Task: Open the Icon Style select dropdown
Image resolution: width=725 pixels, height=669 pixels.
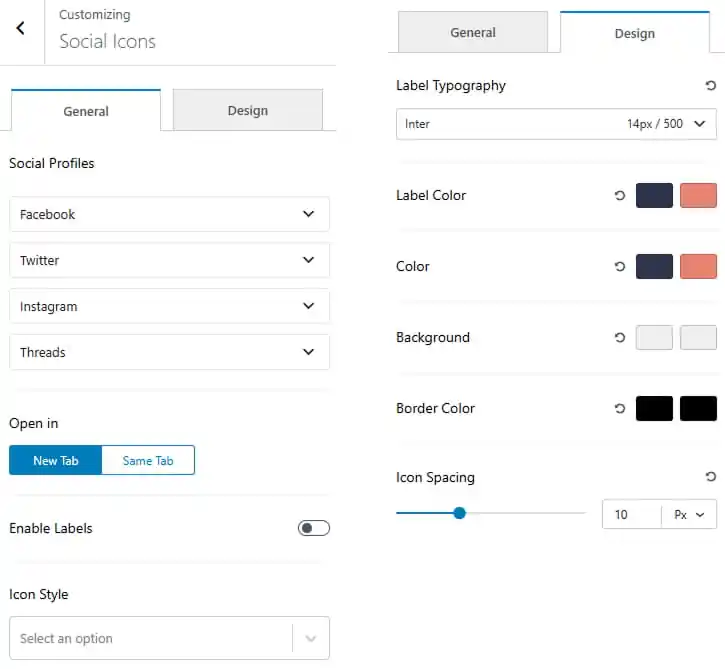Action: [x=169, y=638]
